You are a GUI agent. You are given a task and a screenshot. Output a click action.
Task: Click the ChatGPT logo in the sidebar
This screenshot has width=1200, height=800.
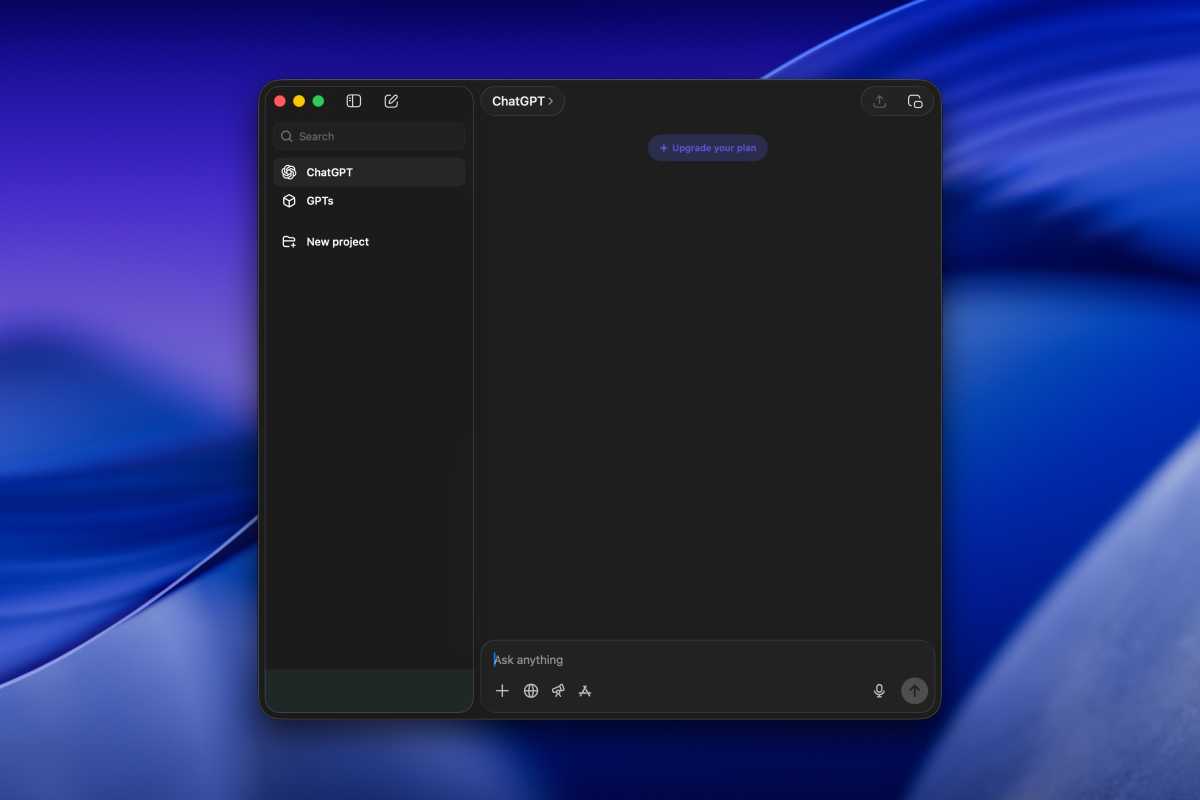[289, 171]
